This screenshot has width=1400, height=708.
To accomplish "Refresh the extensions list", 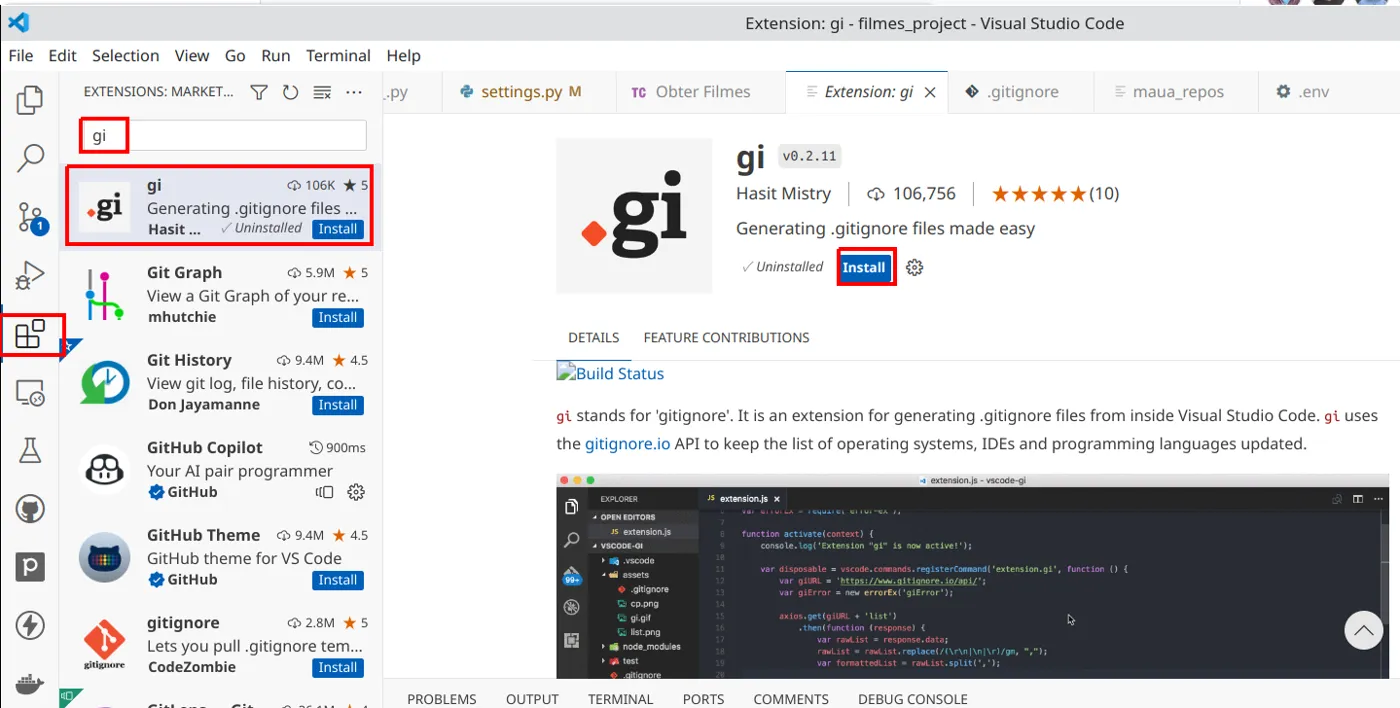I will pyautogui.click(x=290, y=92).
